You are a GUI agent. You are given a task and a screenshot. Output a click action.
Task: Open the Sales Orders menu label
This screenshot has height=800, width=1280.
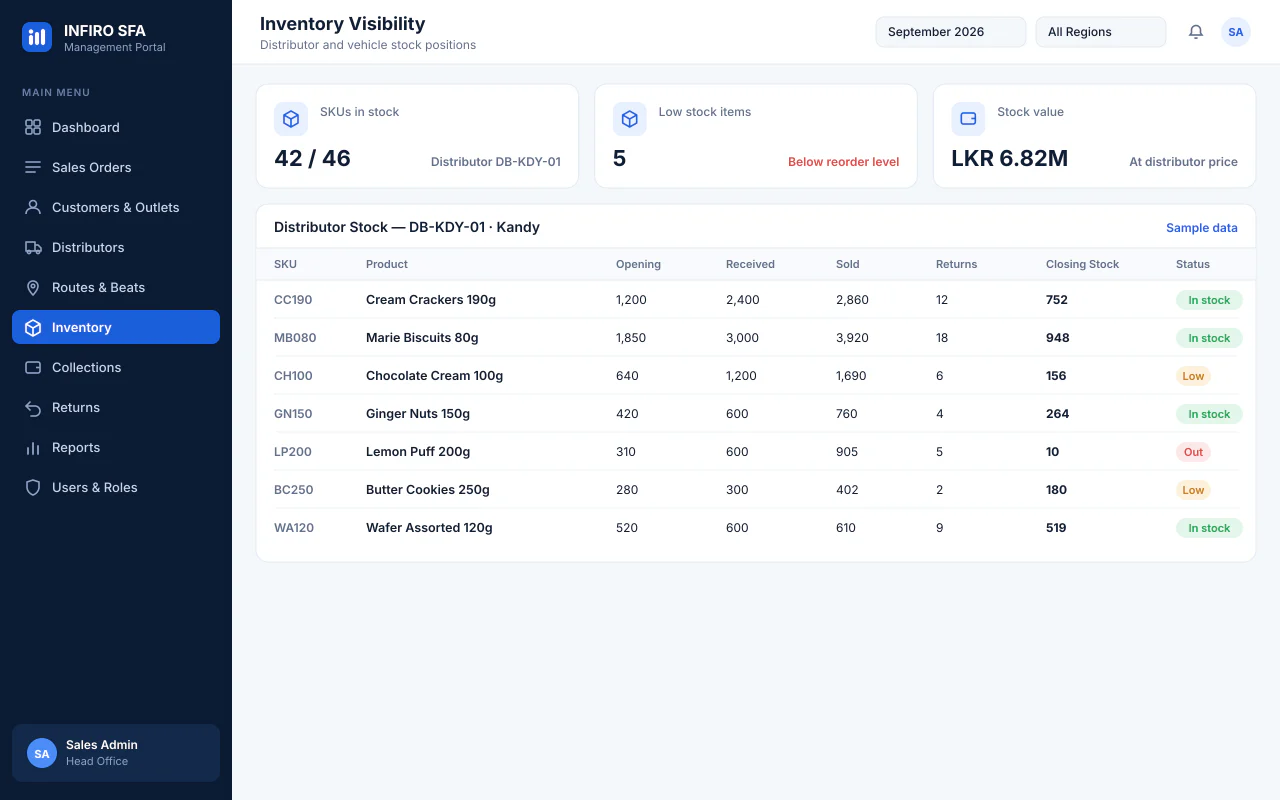click(x=92, y=167)
